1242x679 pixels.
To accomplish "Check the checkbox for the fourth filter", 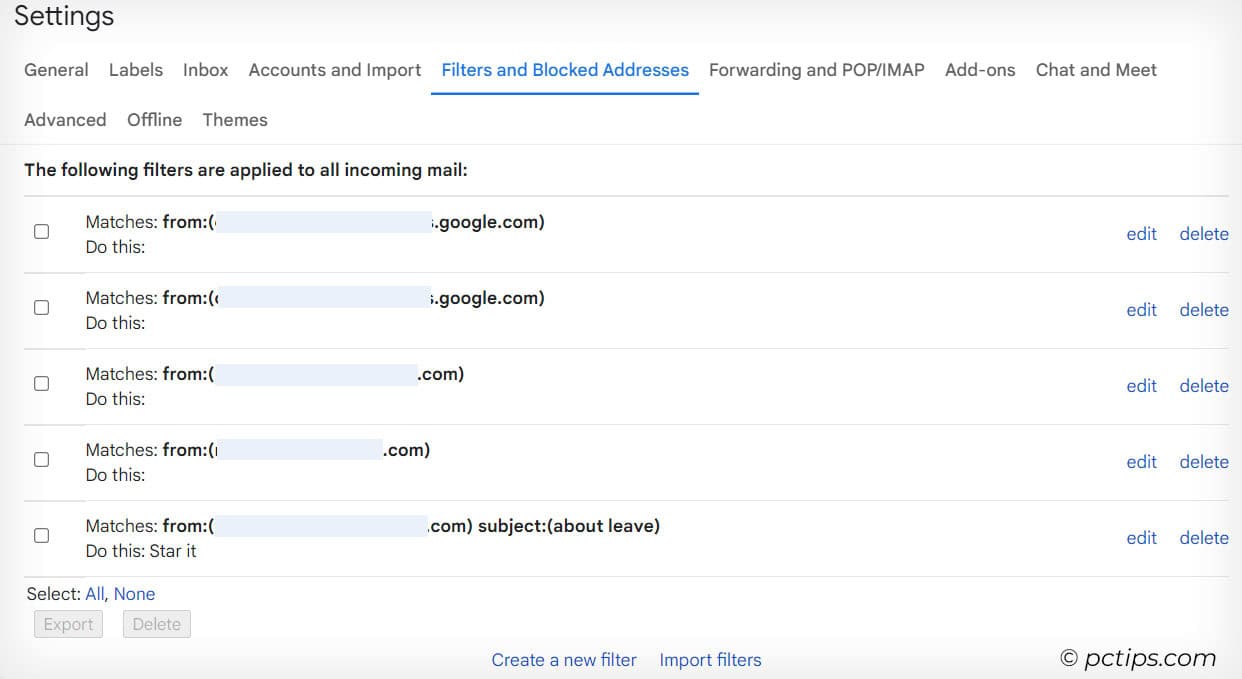I will pyautogui.click(x=41, y=459).
